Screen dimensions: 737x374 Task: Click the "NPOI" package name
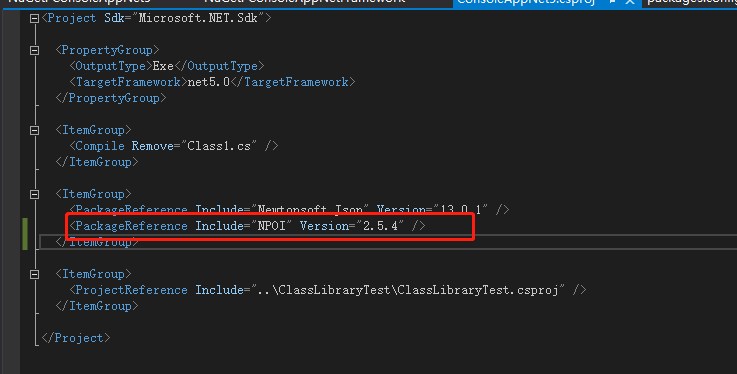pos(272,226)
